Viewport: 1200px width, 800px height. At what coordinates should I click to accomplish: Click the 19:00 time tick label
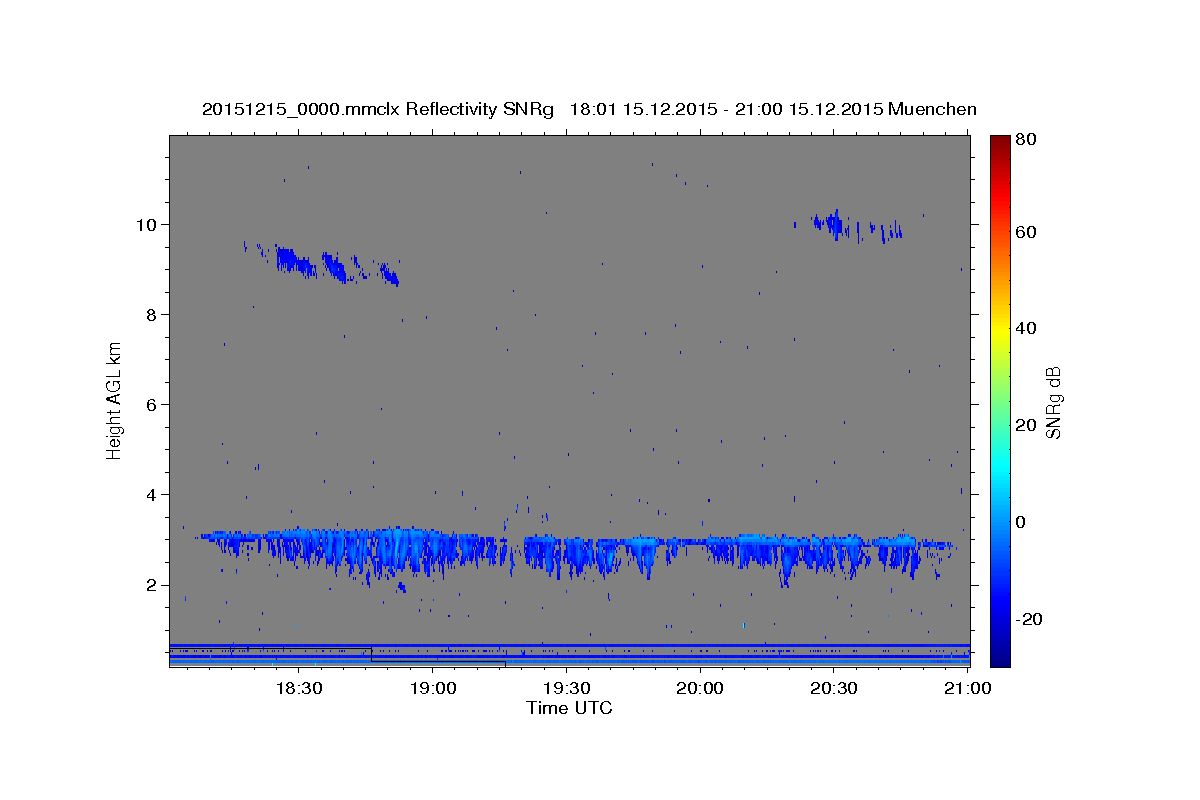(433, 688)
